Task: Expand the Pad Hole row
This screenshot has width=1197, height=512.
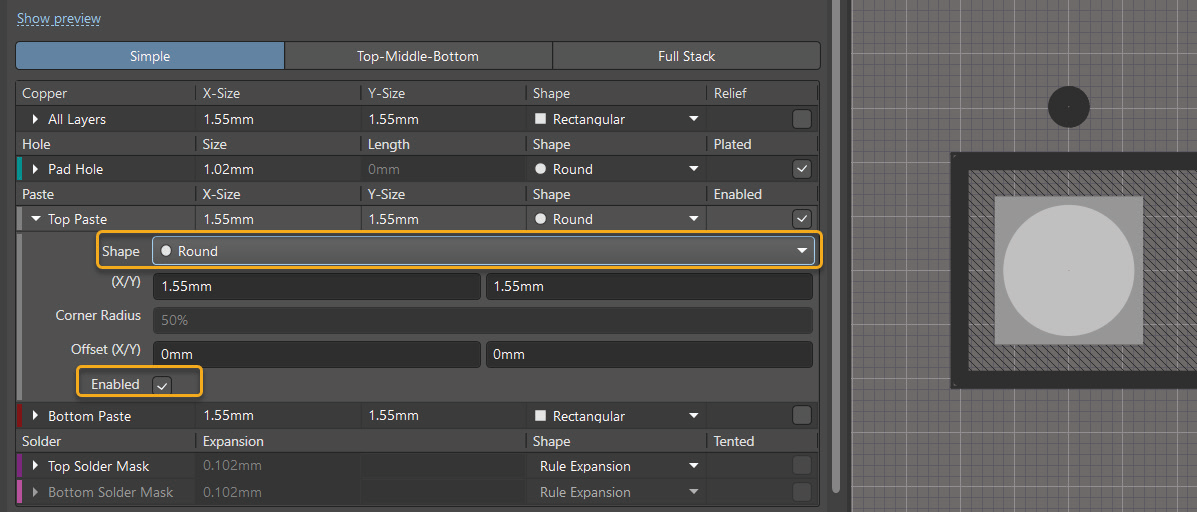Action: pyautogui.click(x=36, y=169)
